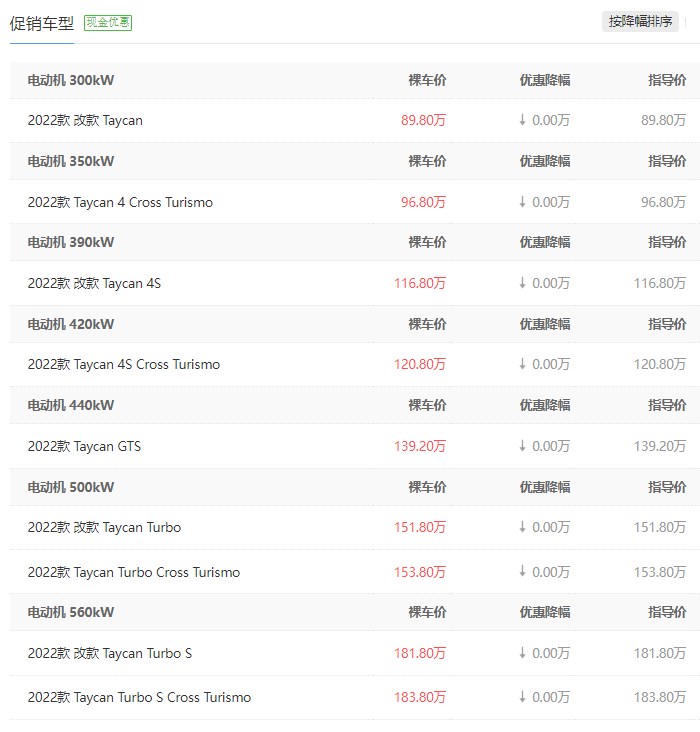Click the 按降幅排序 sort button
The image size is (700, 732).
pos(640,21)
